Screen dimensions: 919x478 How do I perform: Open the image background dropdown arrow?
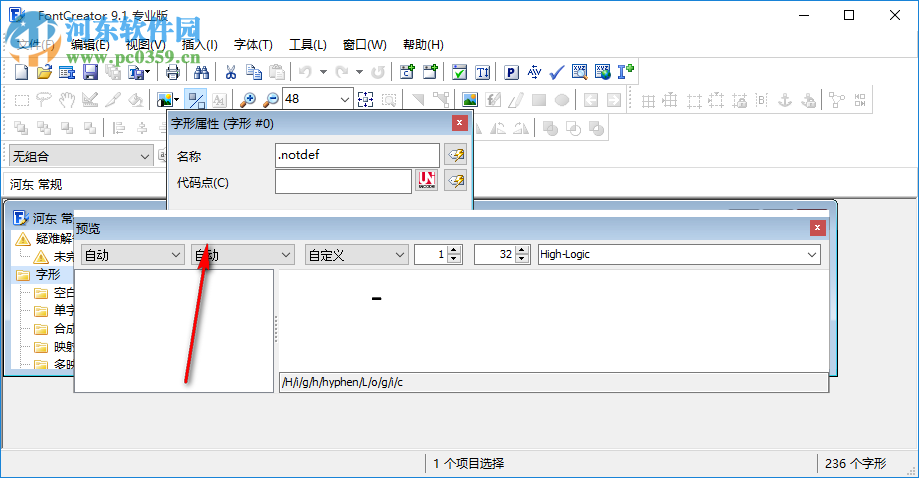(x=176, y=100)
